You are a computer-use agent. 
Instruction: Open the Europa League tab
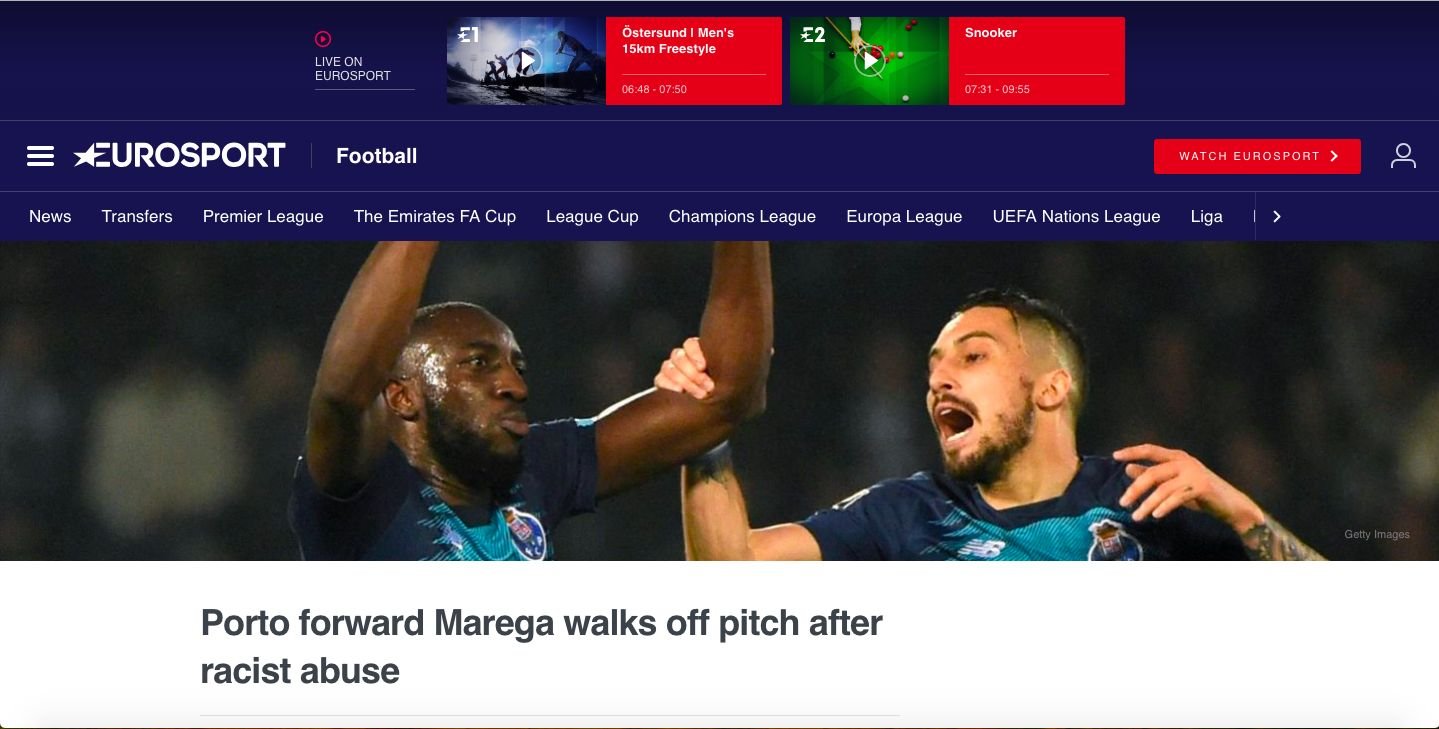point(904,216)
